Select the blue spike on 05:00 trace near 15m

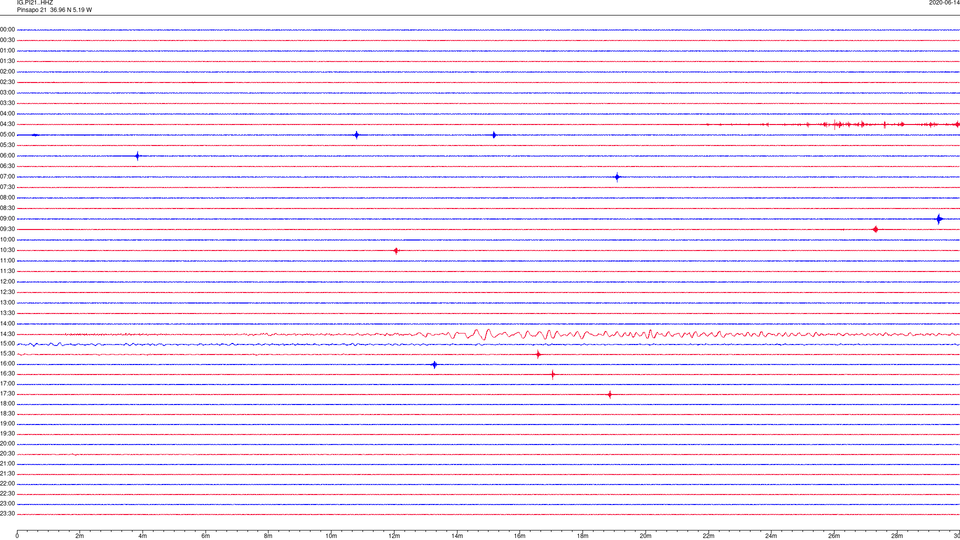[x=494, y=135]
